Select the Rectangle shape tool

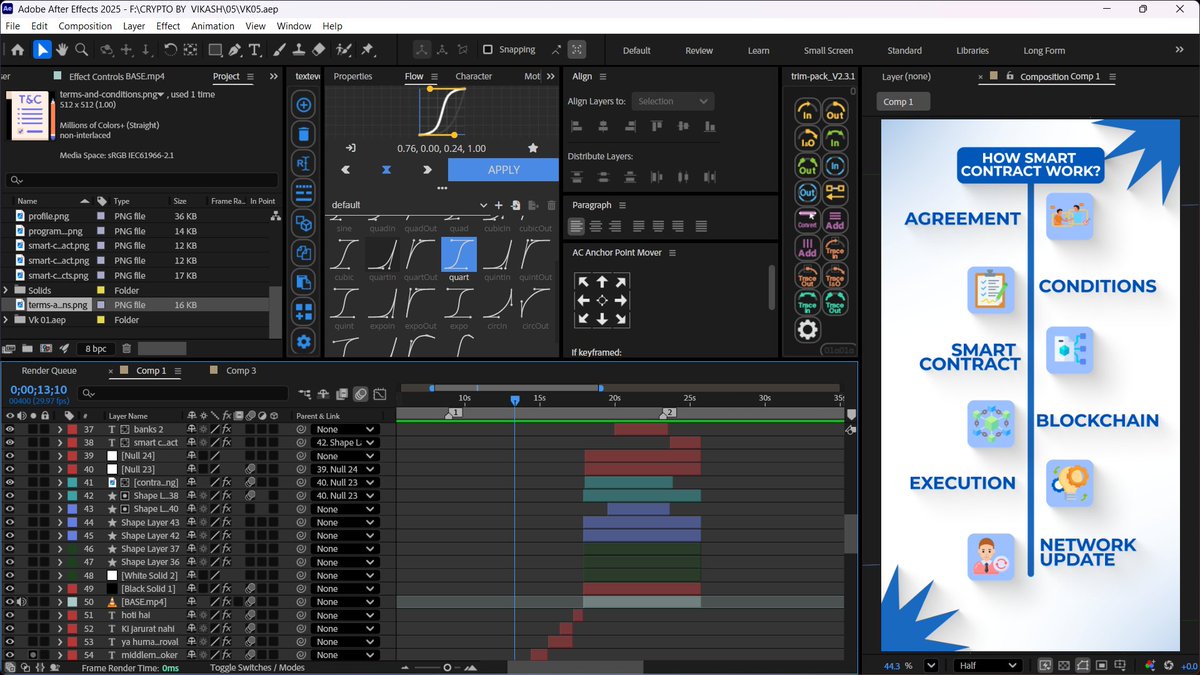(x=215, y=50)
